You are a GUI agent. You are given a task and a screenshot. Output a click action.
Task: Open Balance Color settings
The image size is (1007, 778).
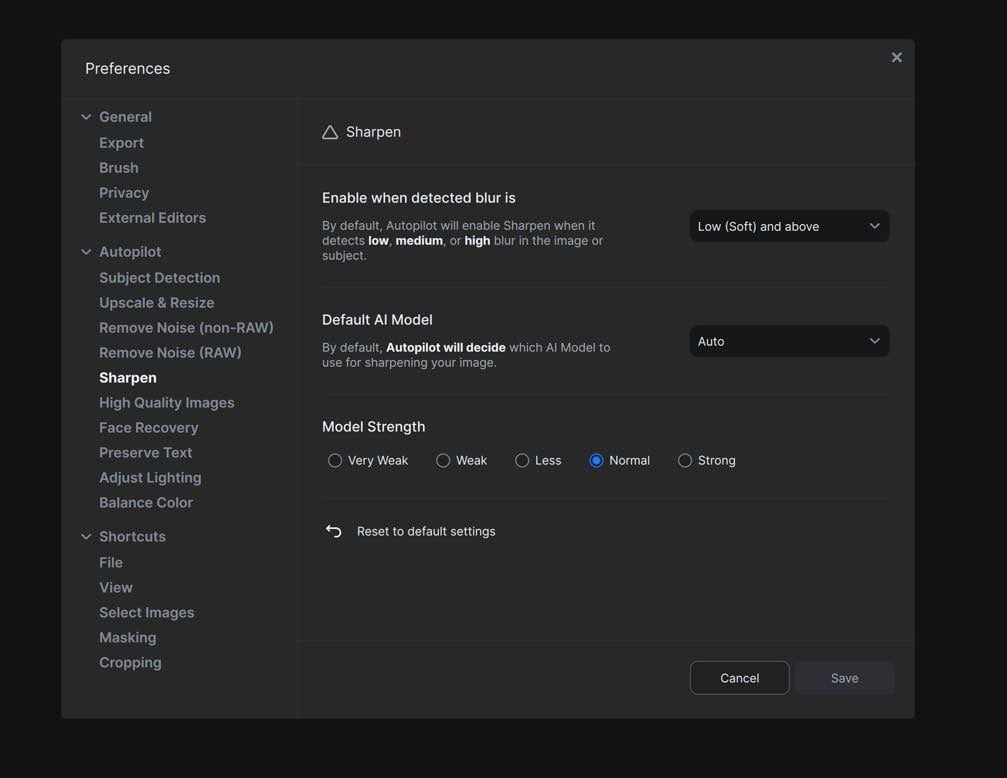point(146,503)
